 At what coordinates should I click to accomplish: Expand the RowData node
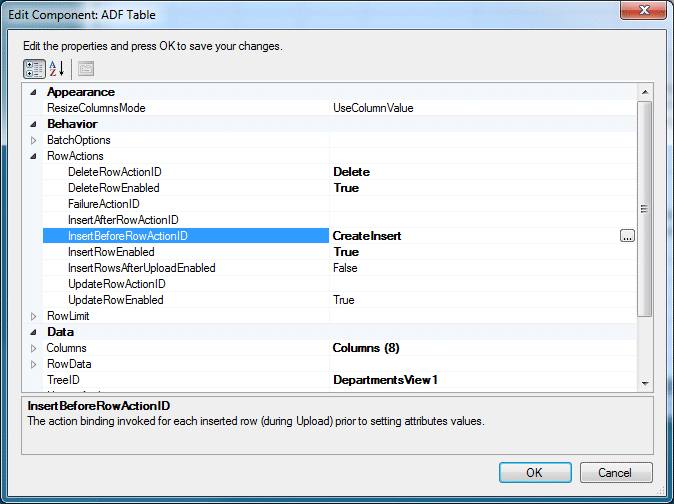[x=34, y=364]
